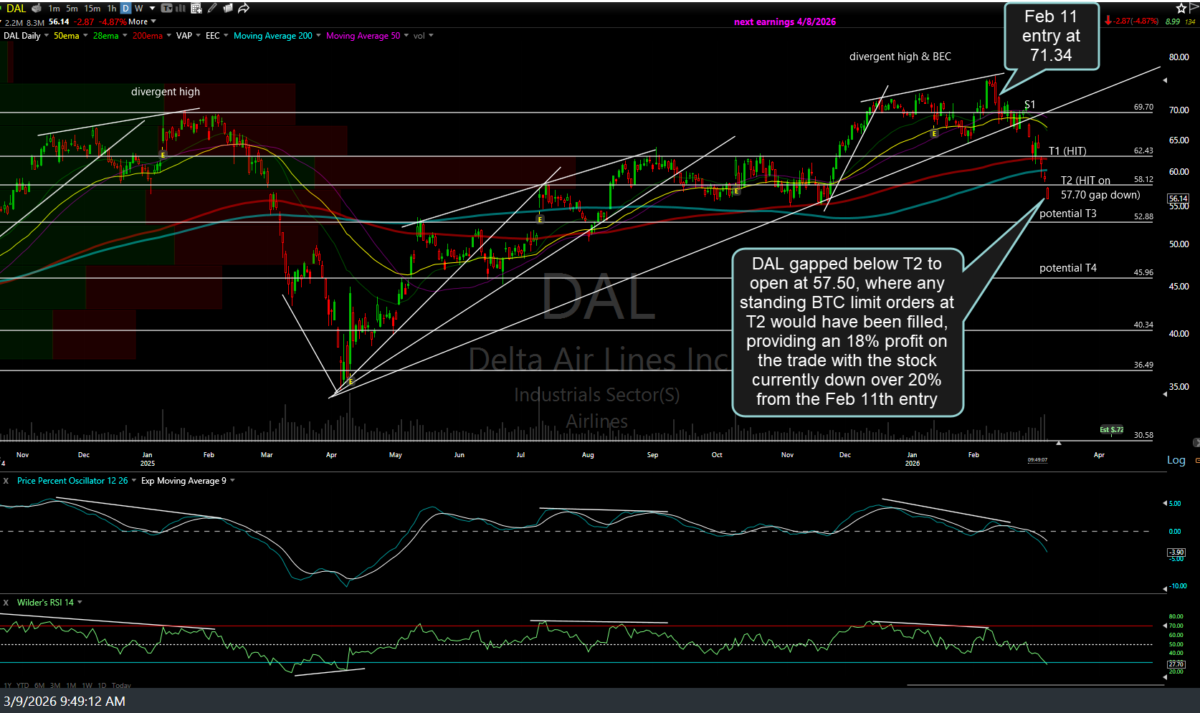Close the Price Percent Oscillator panel with X

coord(6,481)
